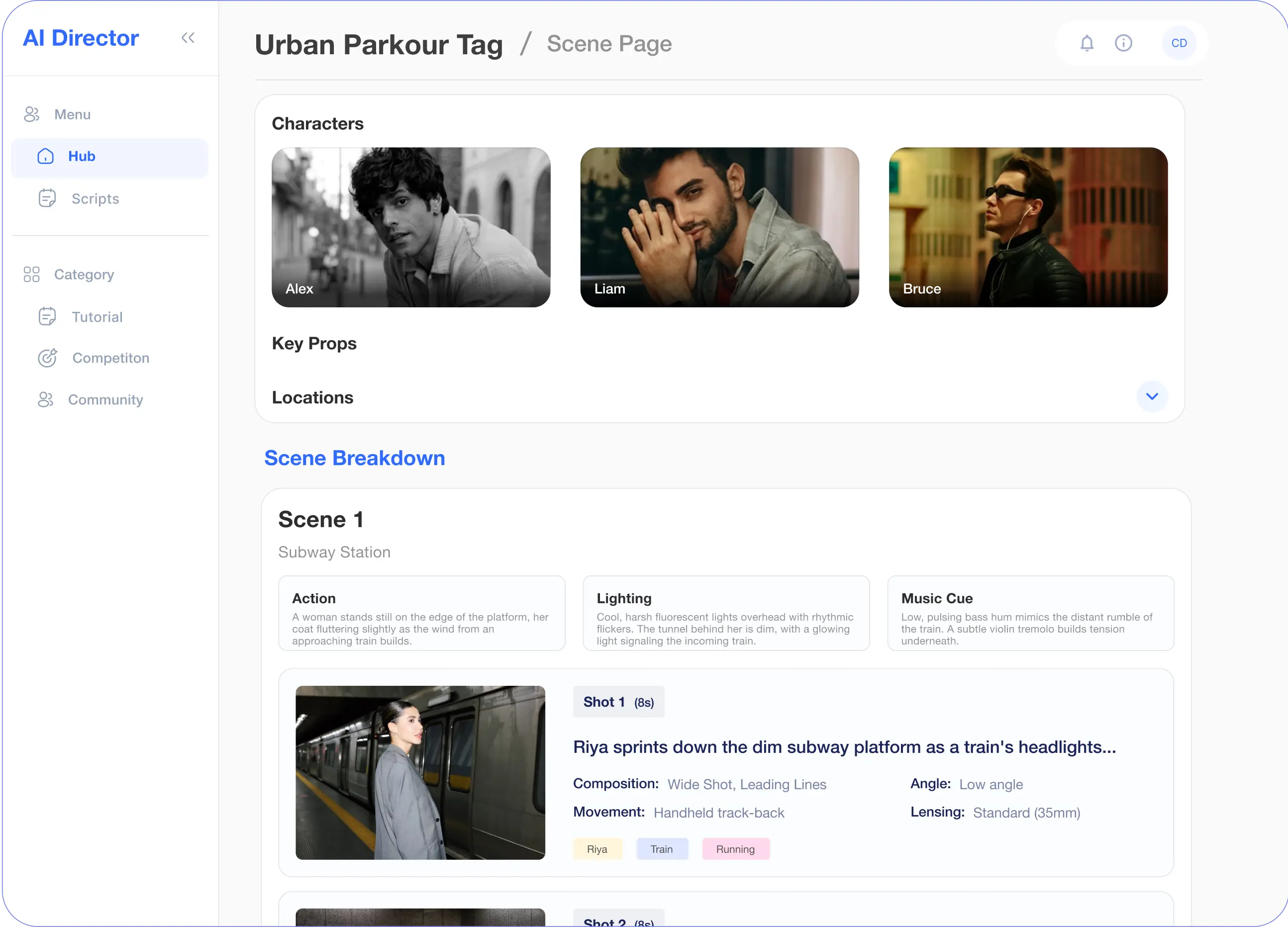The image size is (1288, 927).
Task: Open the Lighting card
Action: pyautogui.click(x=726, y=614)
